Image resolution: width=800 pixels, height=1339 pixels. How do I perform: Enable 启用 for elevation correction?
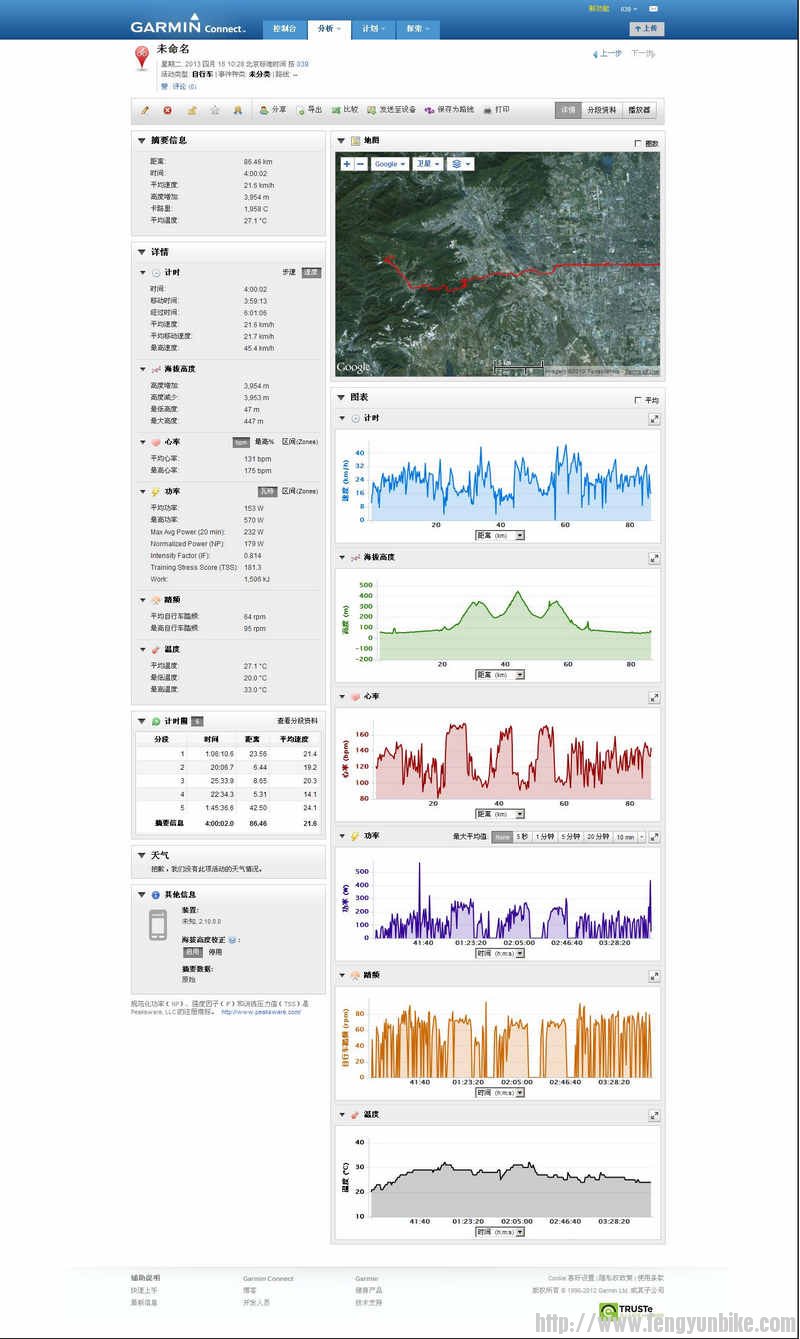[193, 951]
